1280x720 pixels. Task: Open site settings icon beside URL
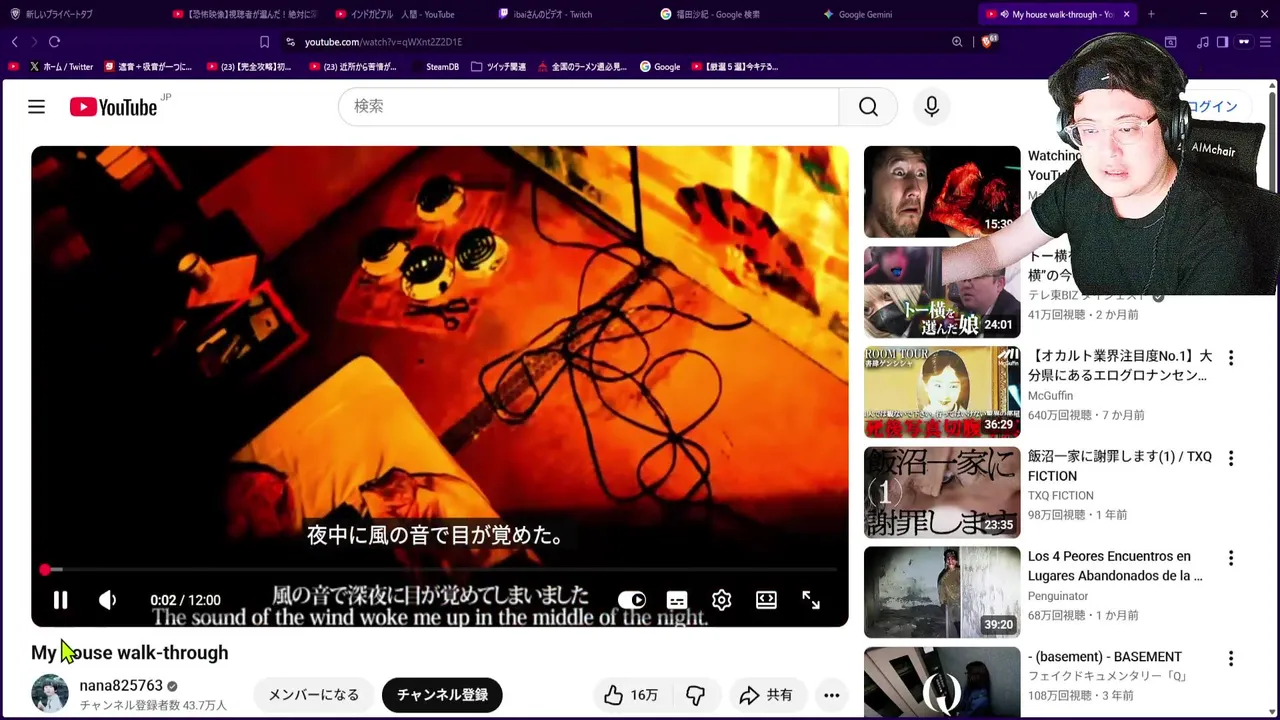coord(290,42)
